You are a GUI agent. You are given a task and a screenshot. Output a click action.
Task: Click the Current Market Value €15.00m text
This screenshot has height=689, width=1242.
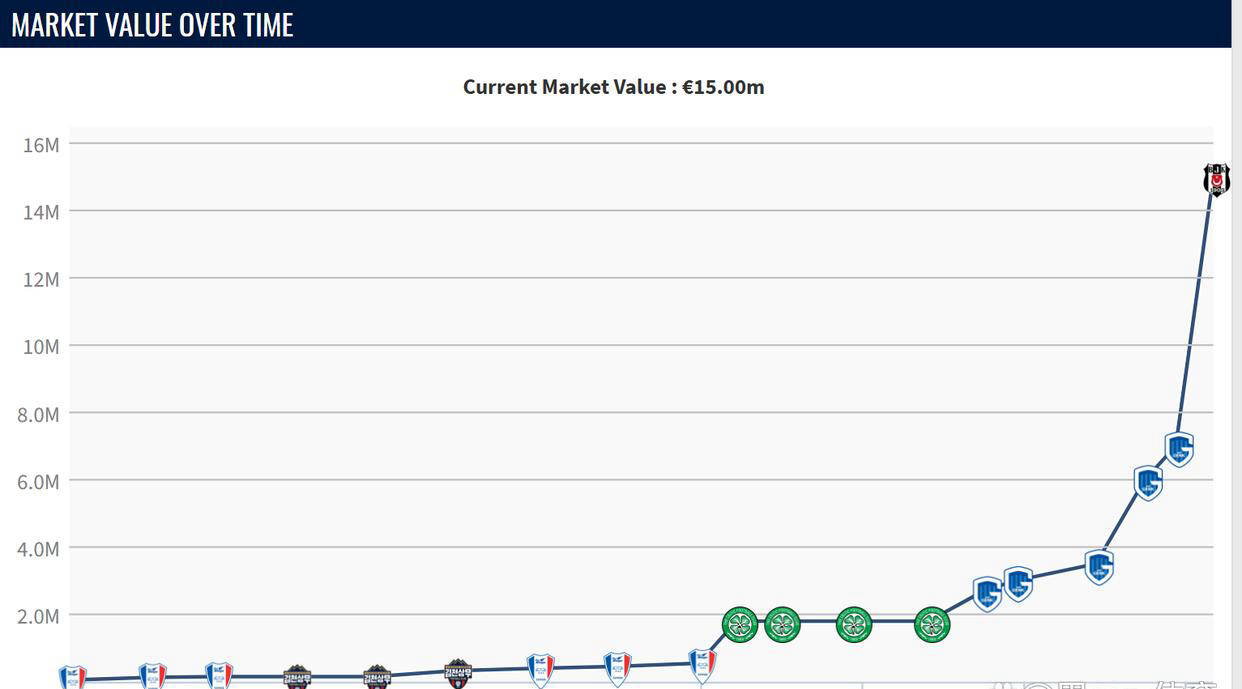613,87
